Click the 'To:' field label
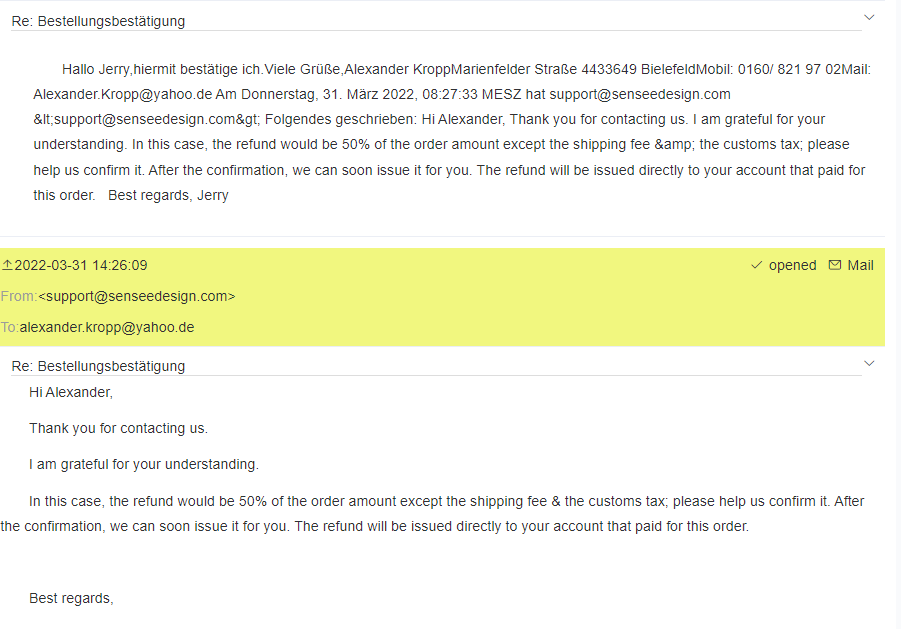The image size is (901, 629). (10, 327)
